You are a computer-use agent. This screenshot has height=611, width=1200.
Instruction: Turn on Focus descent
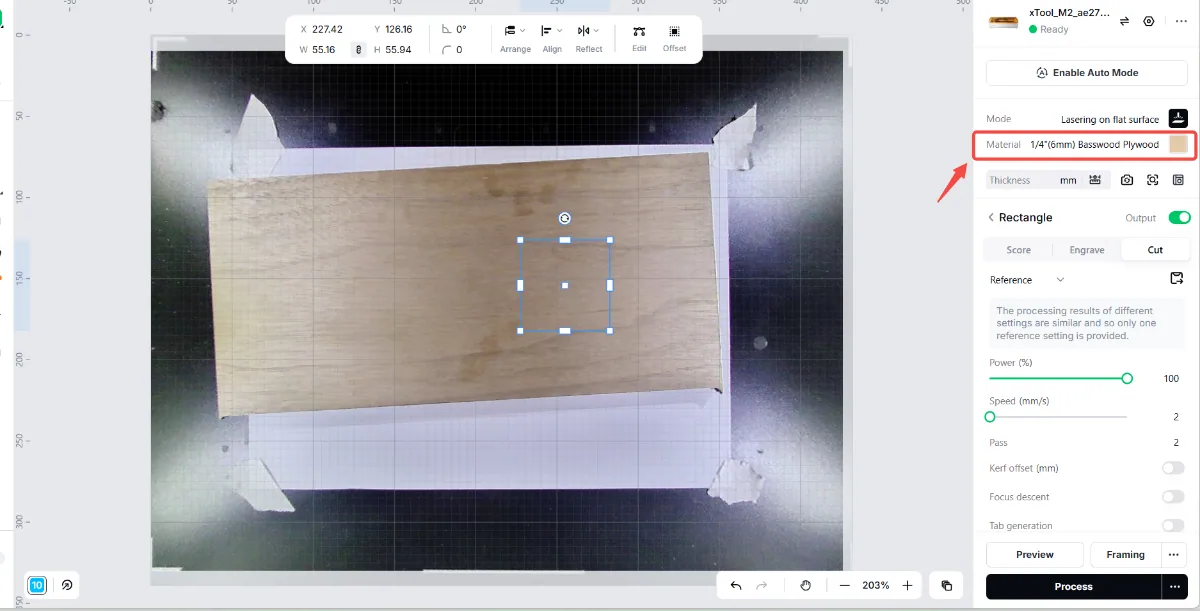click(1173, 497)
